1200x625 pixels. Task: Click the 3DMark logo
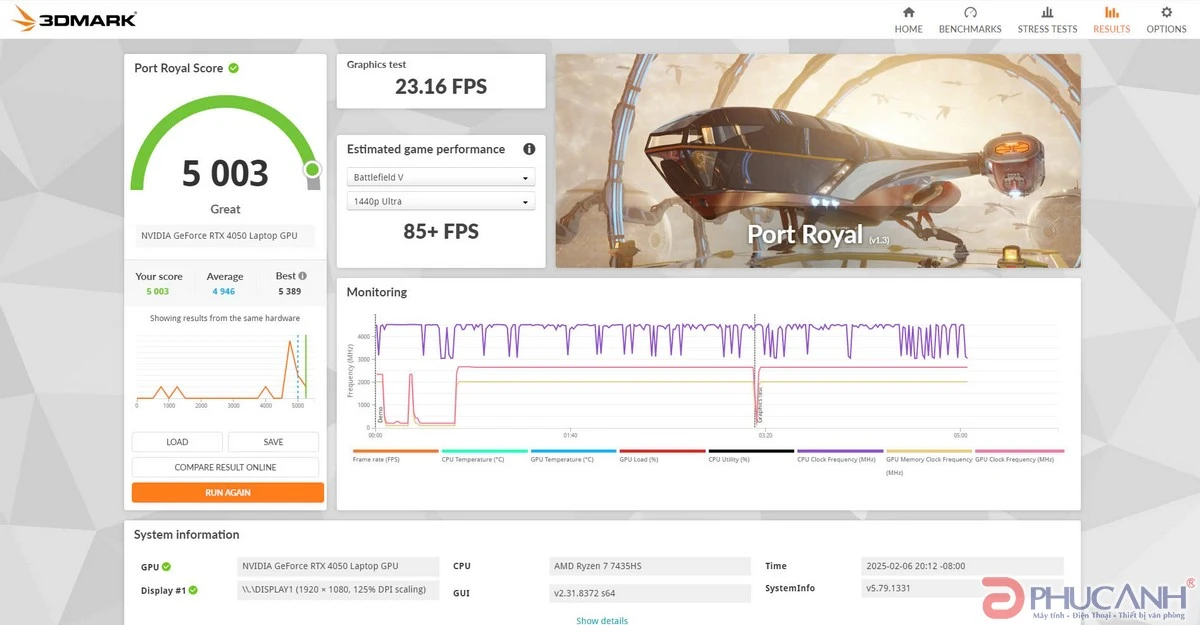coord(75,19)
